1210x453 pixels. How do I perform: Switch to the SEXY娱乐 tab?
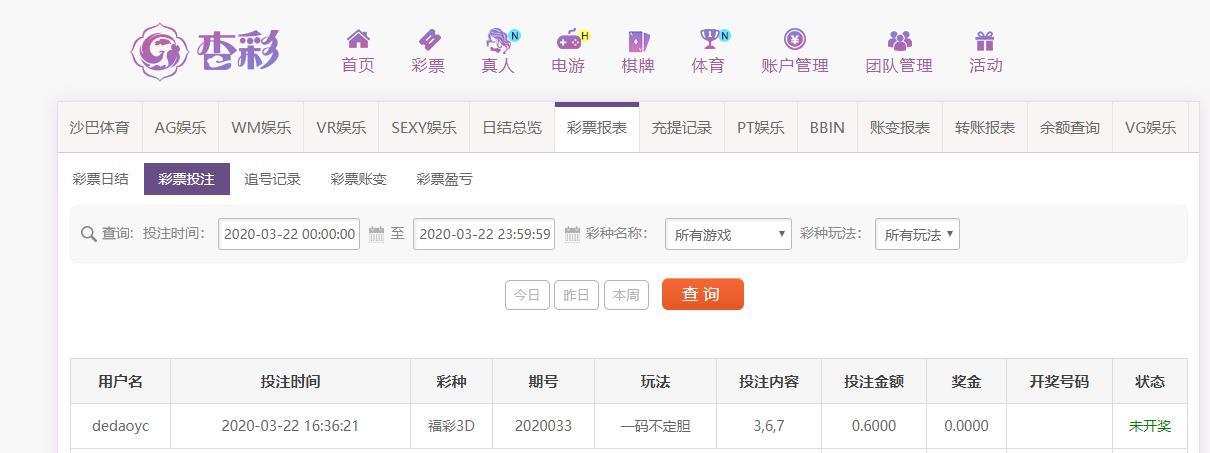[424, 128]
